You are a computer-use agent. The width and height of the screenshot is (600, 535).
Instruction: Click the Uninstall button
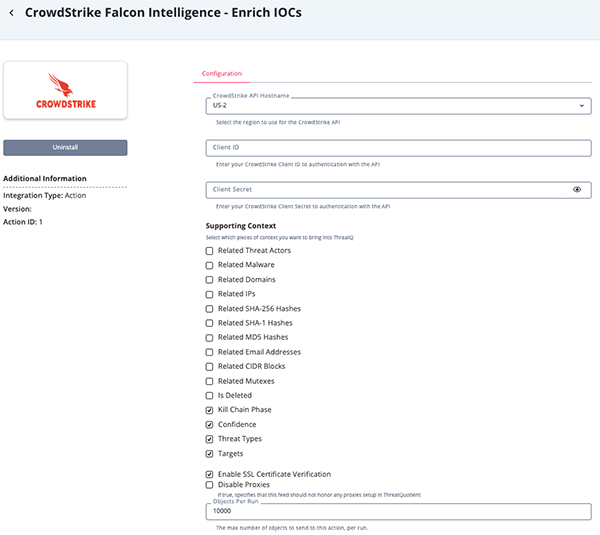point(65,147)
